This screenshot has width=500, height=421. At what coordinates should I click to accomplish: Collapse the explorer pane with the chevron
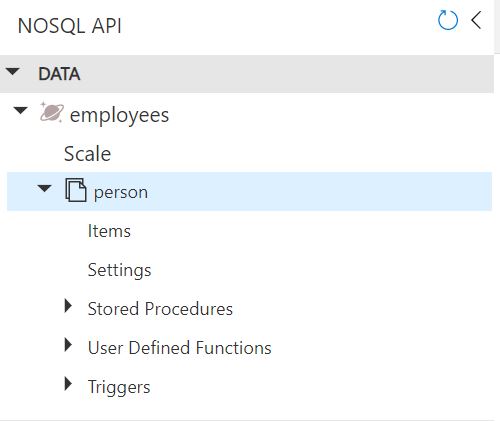coord(476,20)
